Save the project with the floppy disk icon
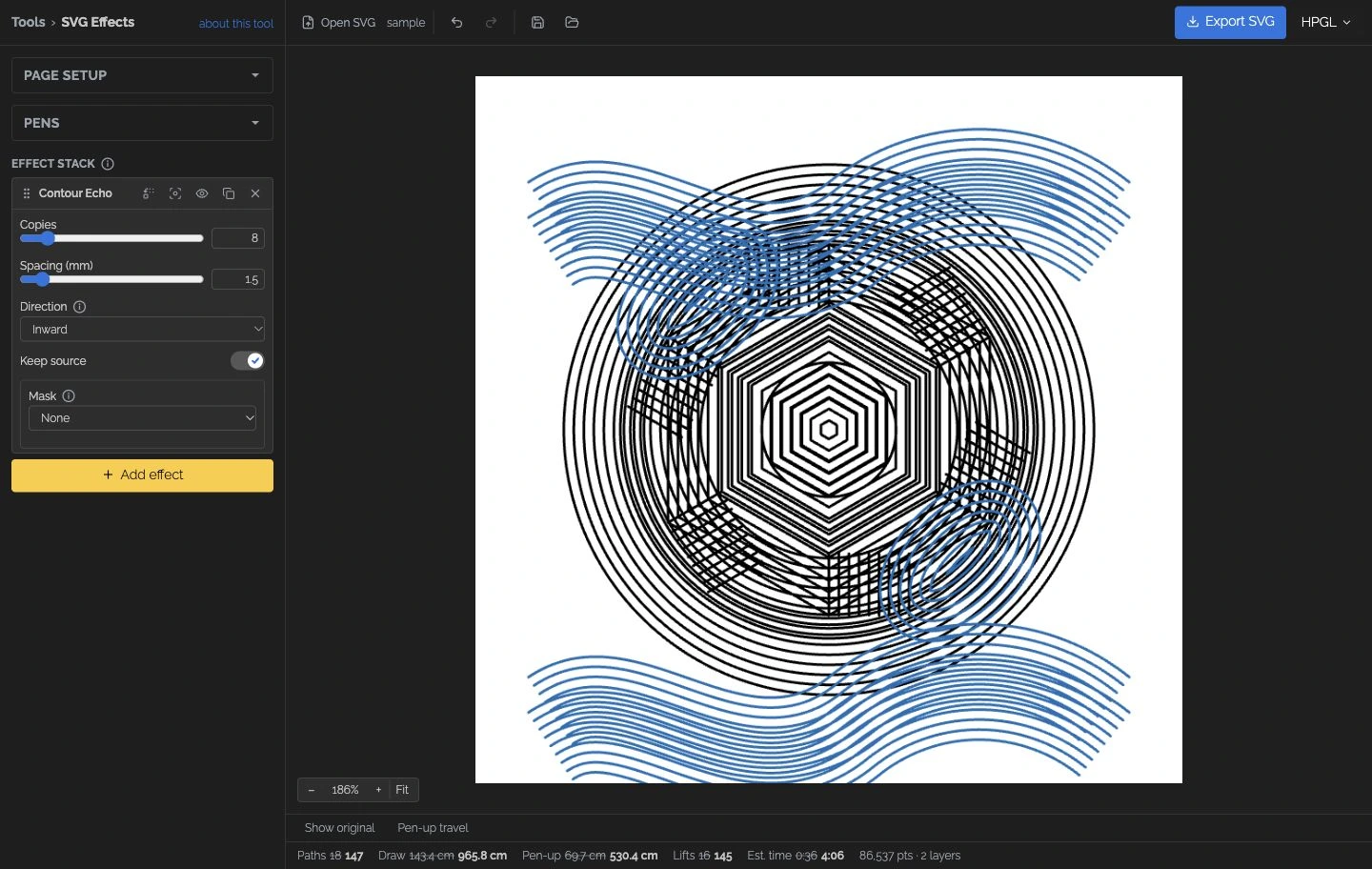Viewport: 1372px width, 869px height. [537, 22]
